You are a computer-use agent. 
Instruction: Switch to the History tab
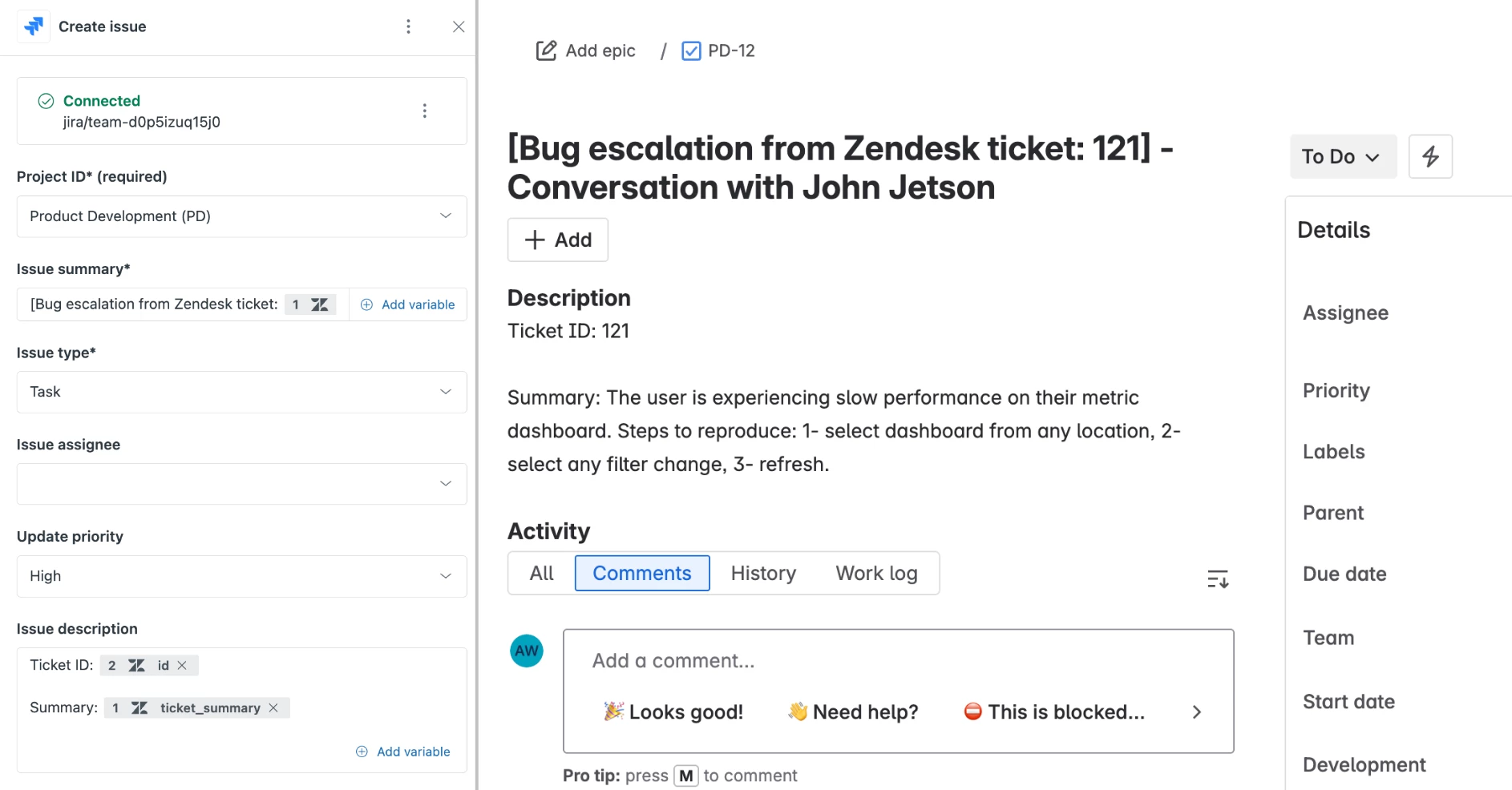[x=763, y=573]
